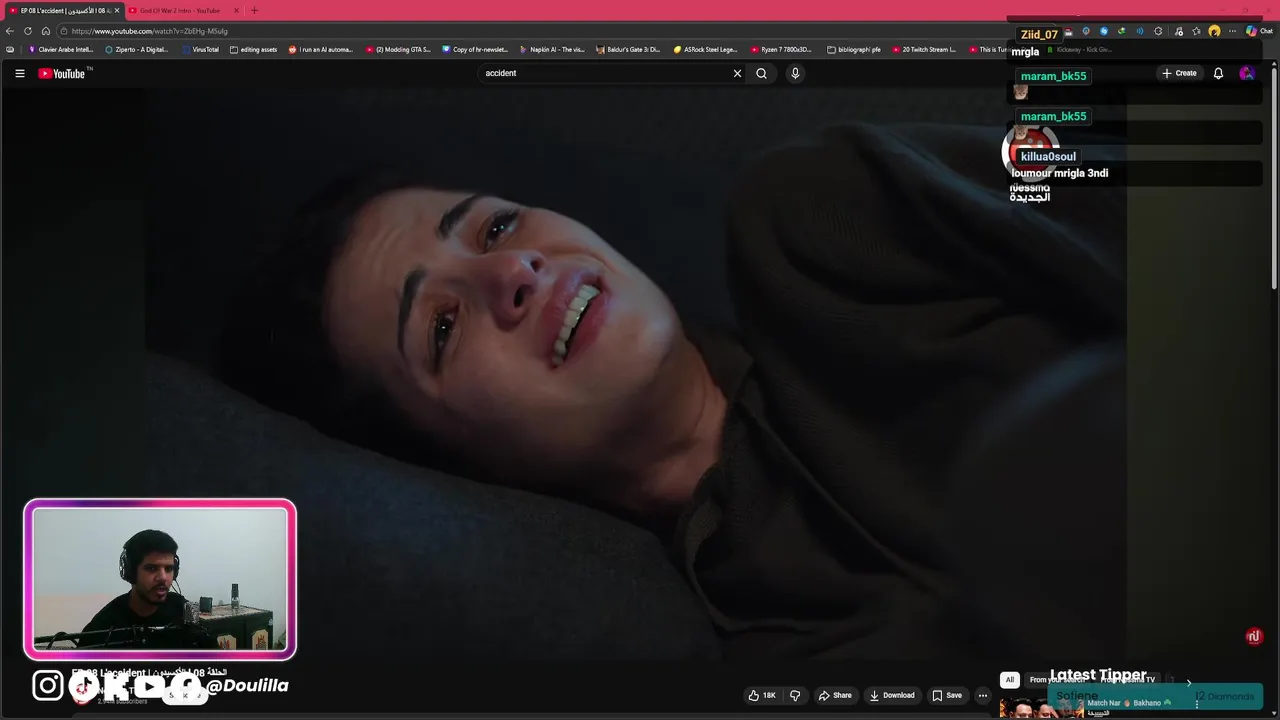Image resolution: width=1280 pixels, height=720 pixels.
Task: Open browser settings ellipsis menu
Action: tap(1233, 31)
